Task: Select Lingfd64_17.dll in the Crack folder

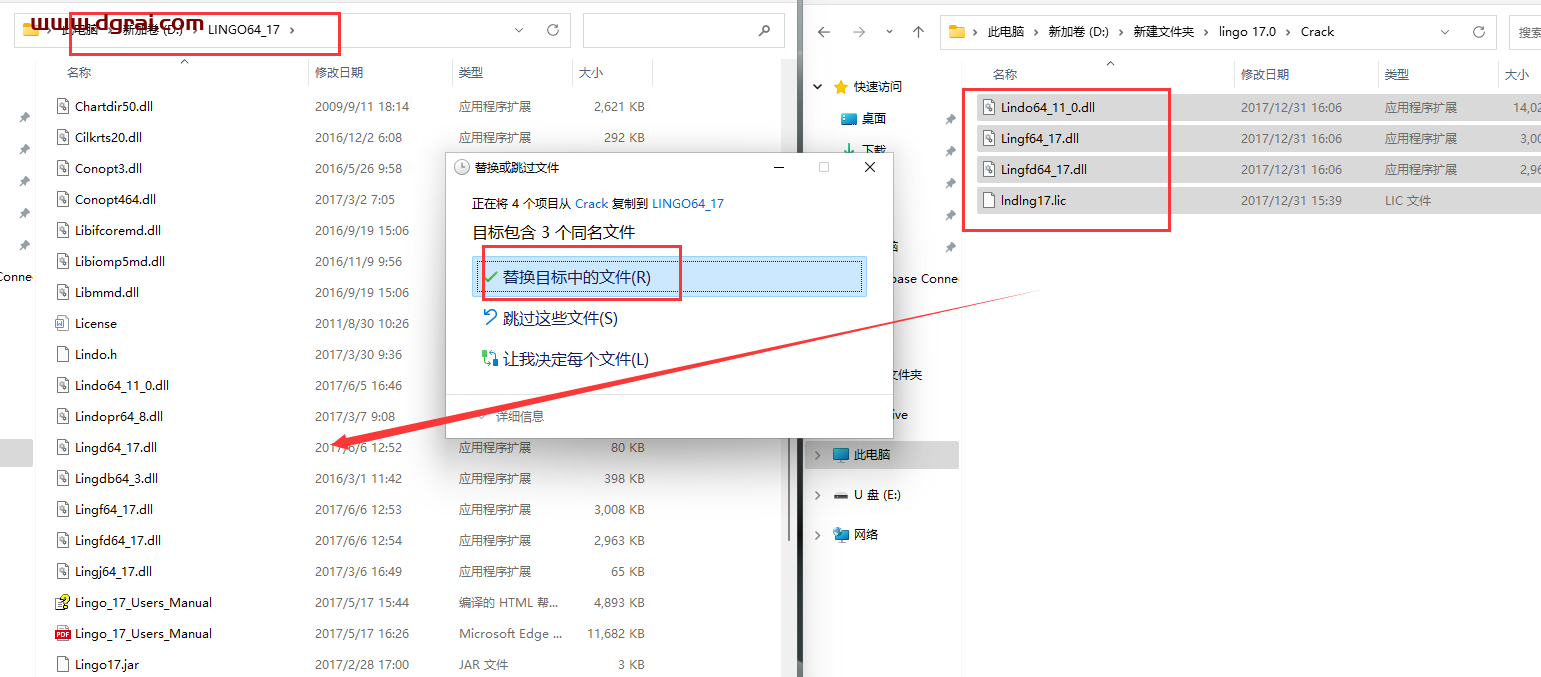Action: [1043, 169]
